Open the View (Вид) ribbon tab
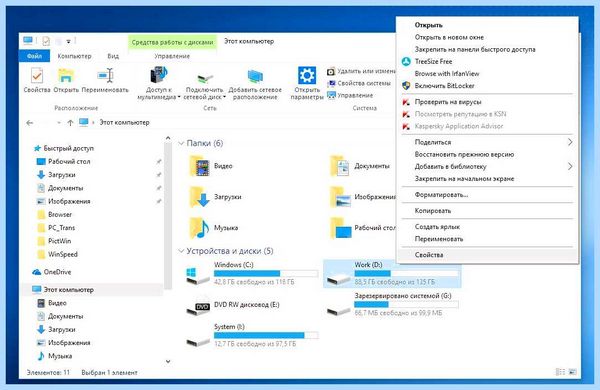Viewport: 600px width, 390px height. 113,56
